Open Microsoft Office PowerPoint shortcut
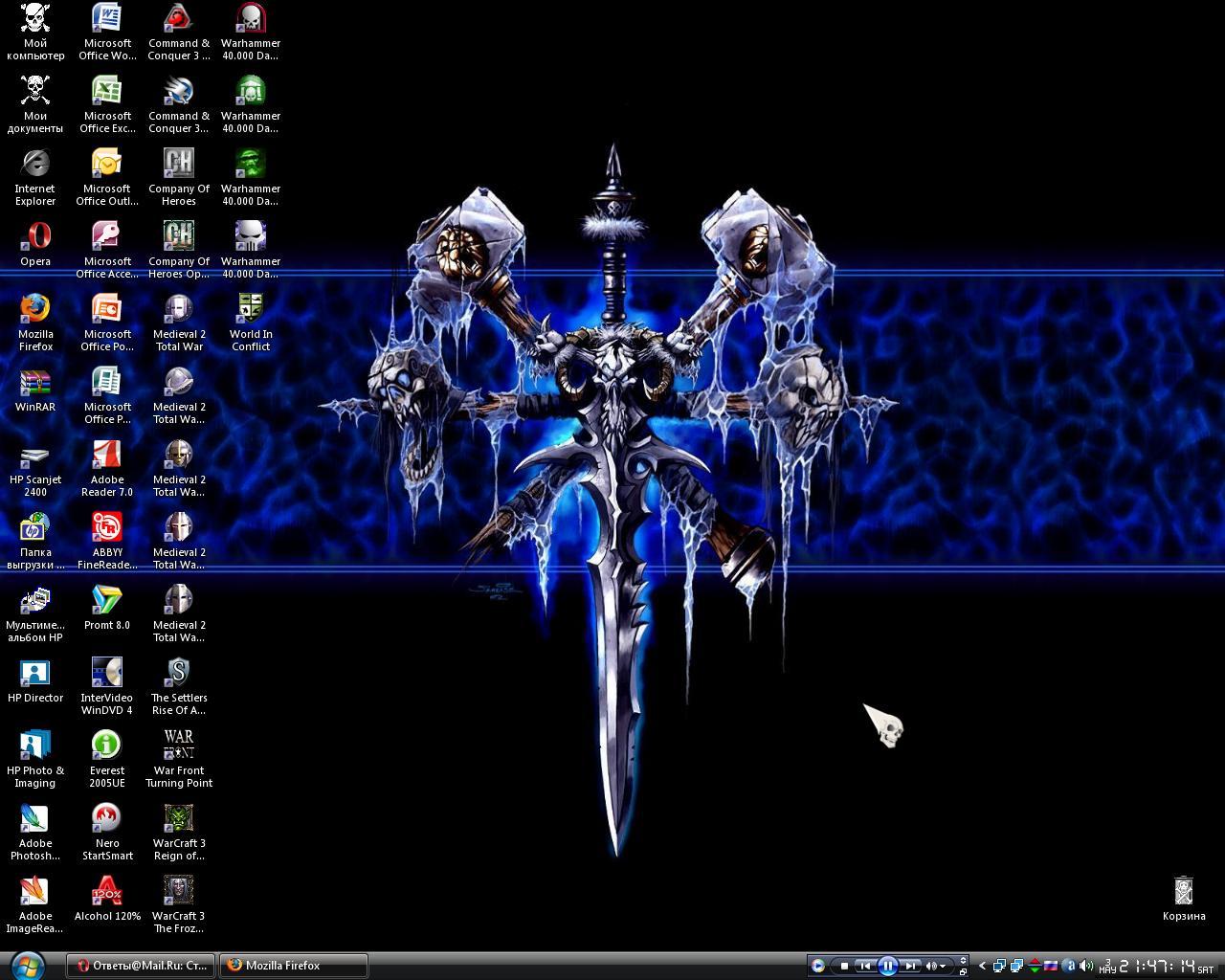Viewport: 1225px width, 980px height. point(107,323)
